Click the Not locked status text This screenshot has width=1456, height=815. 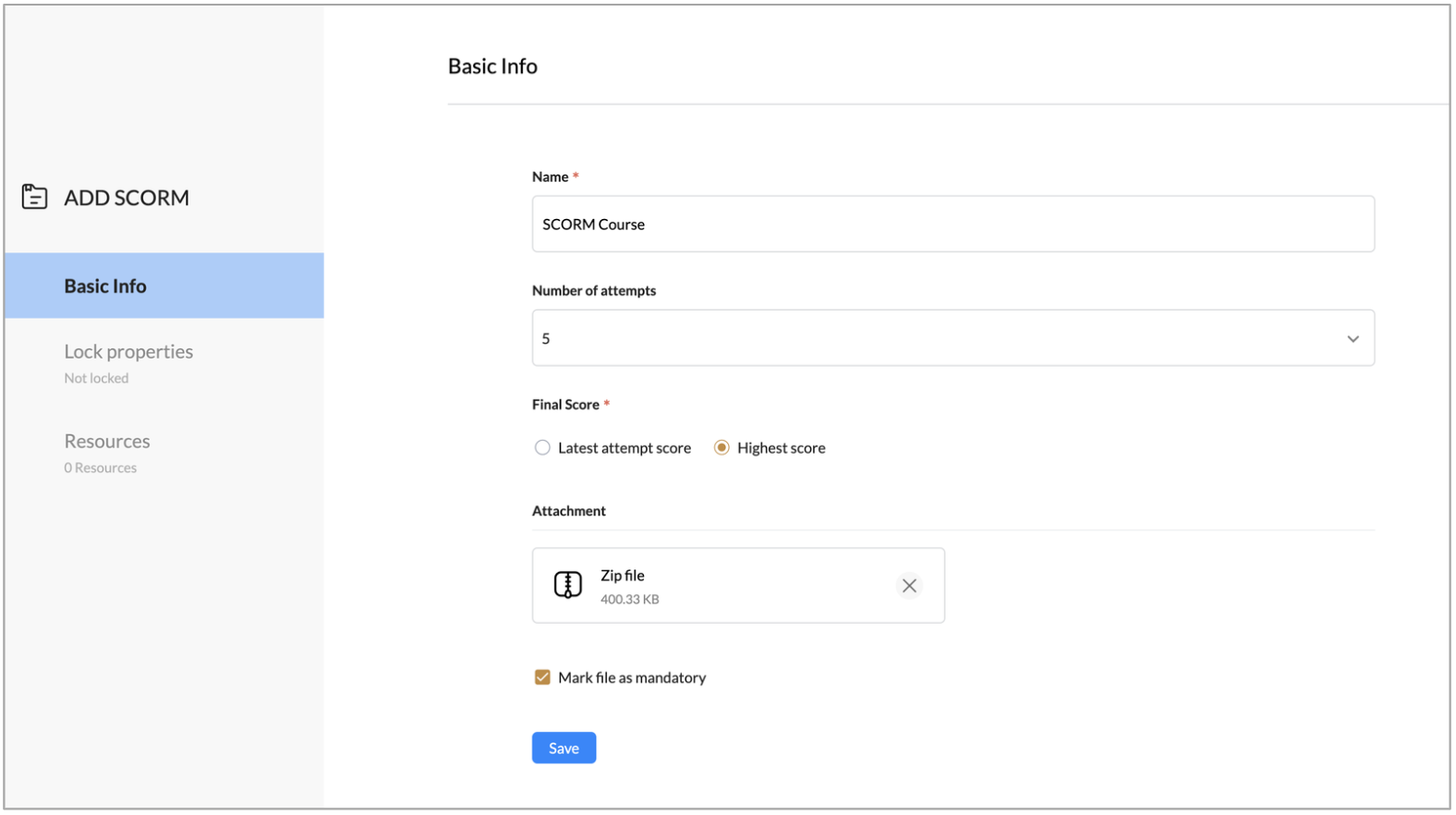coord(96,378)
